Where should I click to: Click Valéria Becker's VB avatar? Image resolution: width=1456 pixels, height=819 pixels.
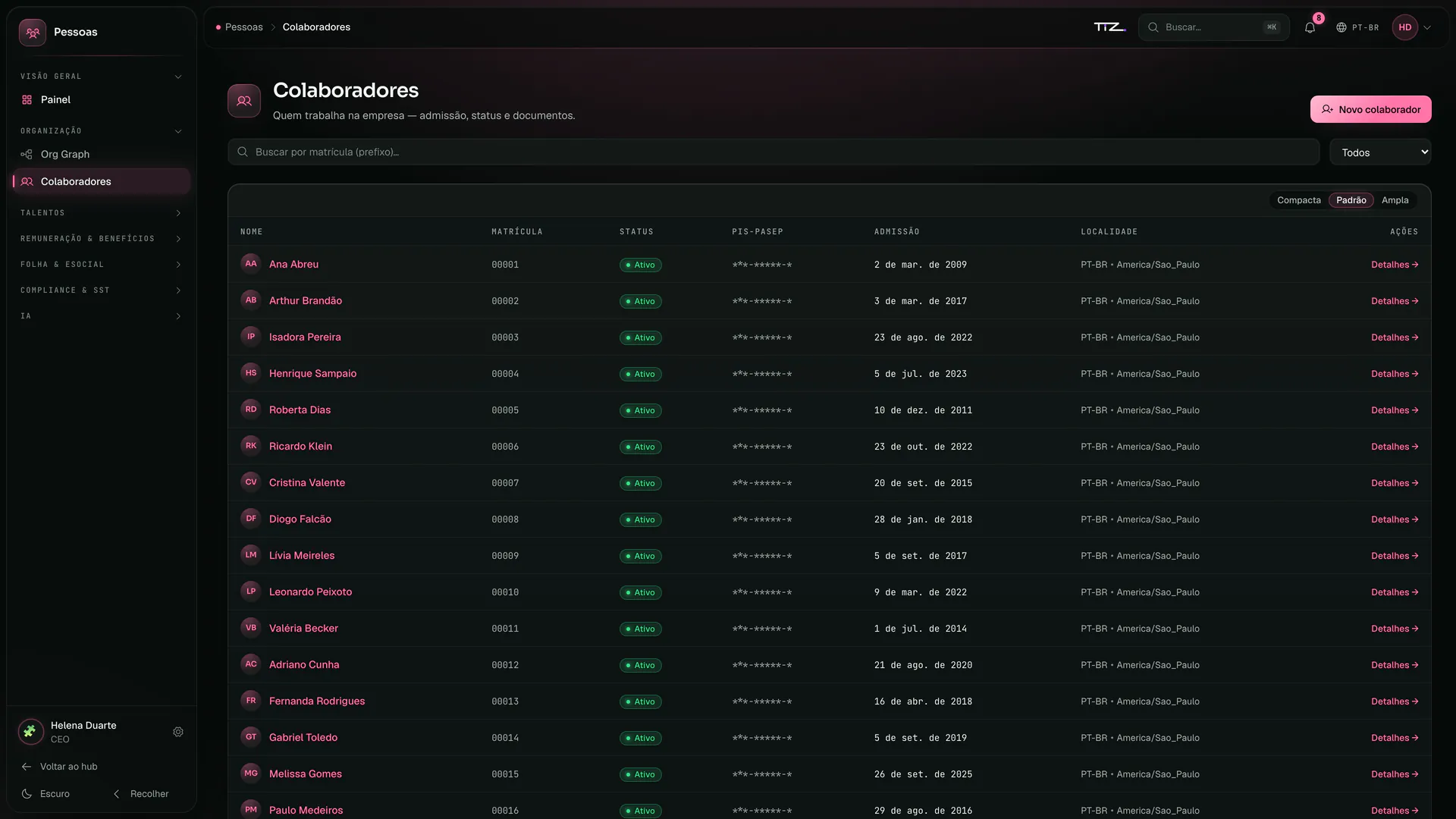(x=251, y=628)
